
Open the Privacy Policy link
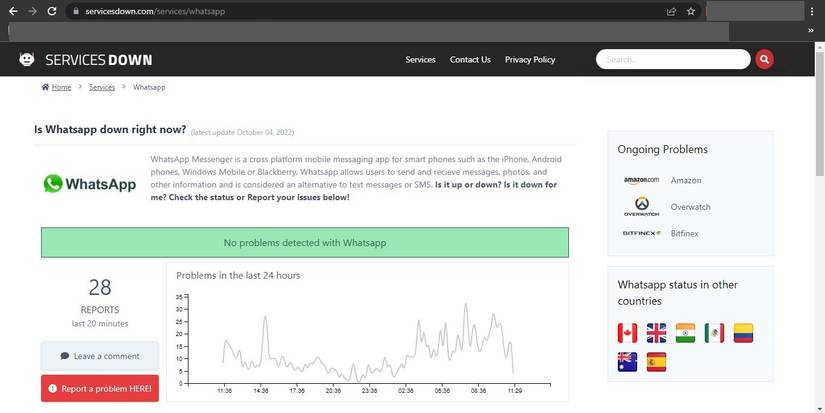point(530,59)
